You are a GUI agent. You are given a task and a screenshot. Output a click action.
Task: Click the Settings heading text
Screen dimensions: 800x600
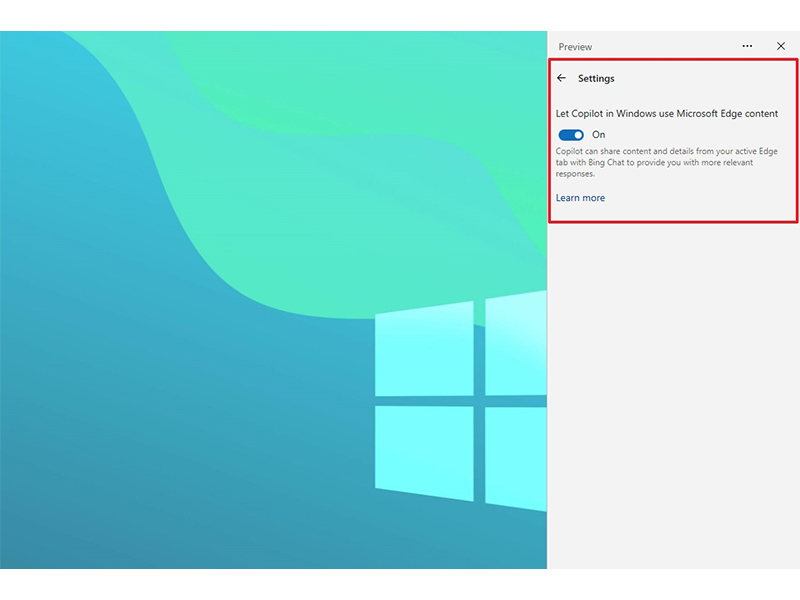[596, 79]
